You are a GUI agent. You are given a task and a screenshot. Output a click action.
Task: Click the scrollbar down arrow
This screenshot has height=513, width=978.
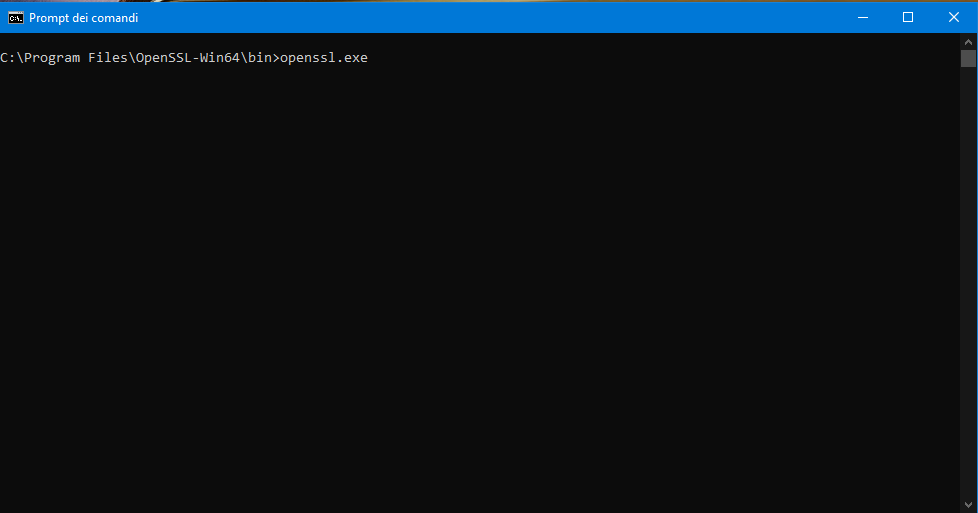(968, 504)
